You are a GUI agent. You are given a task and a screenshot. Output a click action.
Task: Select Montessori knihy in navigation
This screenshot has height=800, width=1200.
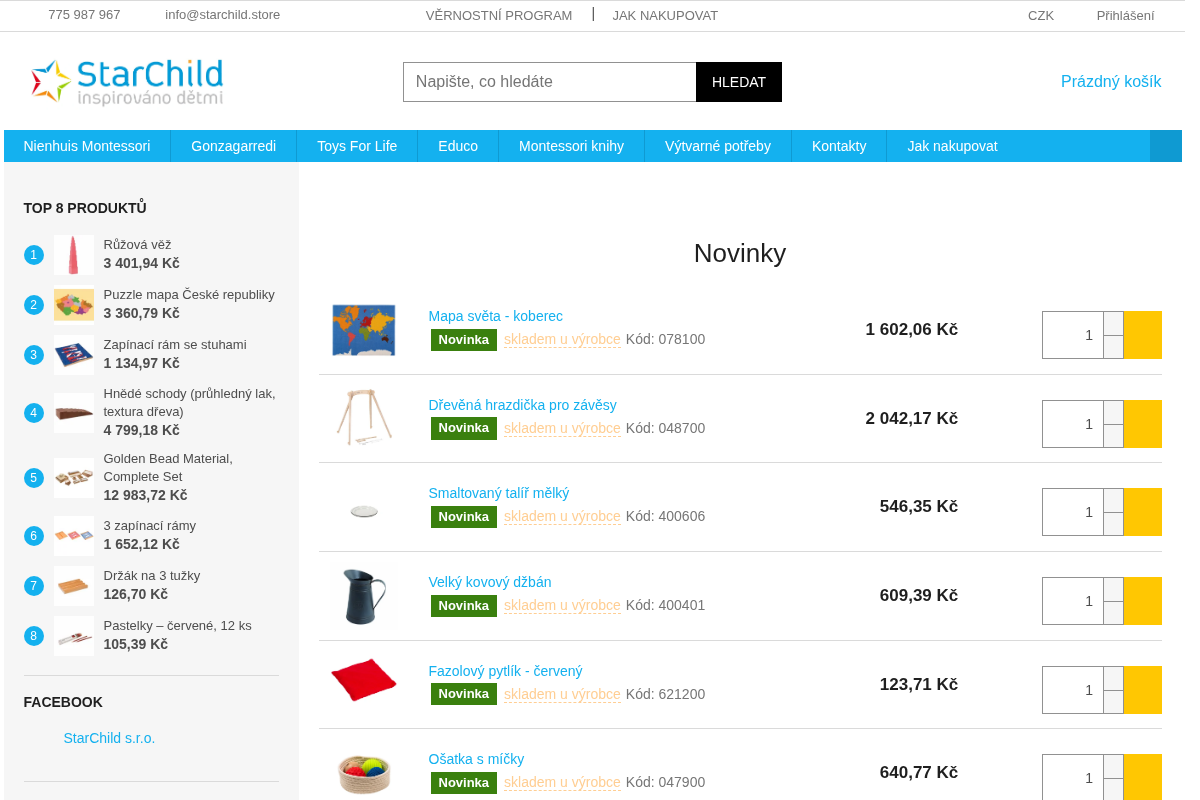pyautogui.click(x=572, y=146)
